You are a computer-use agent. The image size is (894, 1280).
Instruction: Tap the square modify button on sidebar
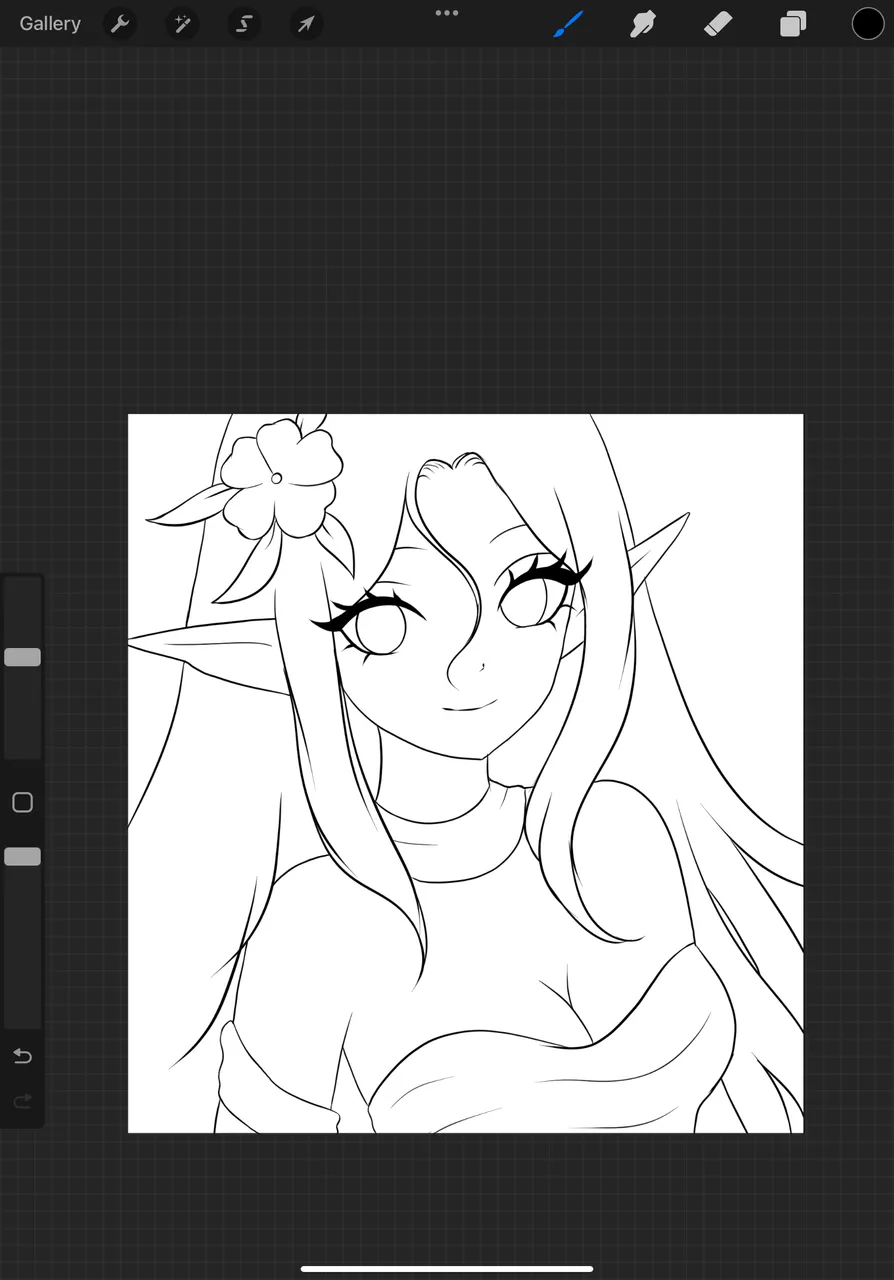22,802
